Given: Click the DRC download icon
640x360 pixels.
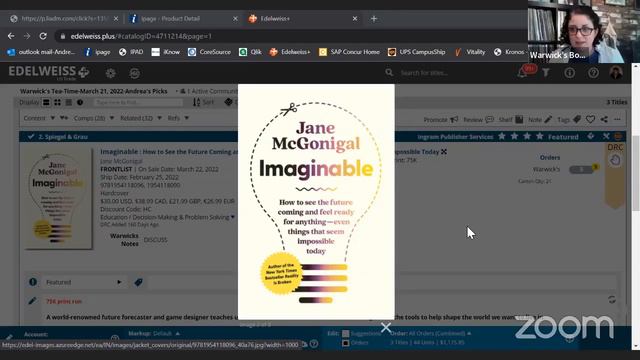Looking at the screenshot, I should (615, 160).
